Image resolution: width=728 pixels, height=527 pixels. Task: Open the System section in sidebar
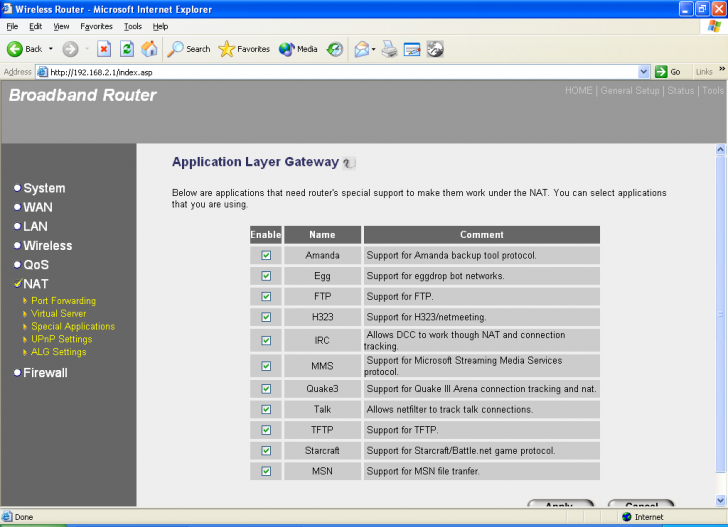(x=44, y=188)
